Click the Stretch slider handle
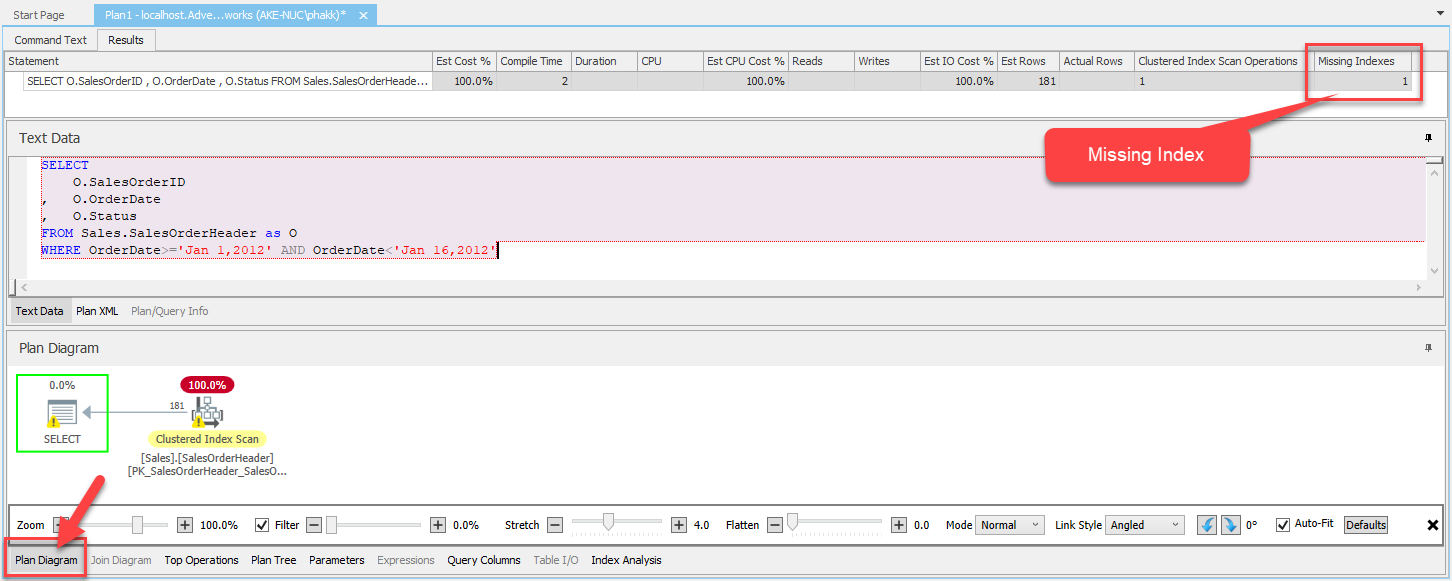 [x=607, y=521]
